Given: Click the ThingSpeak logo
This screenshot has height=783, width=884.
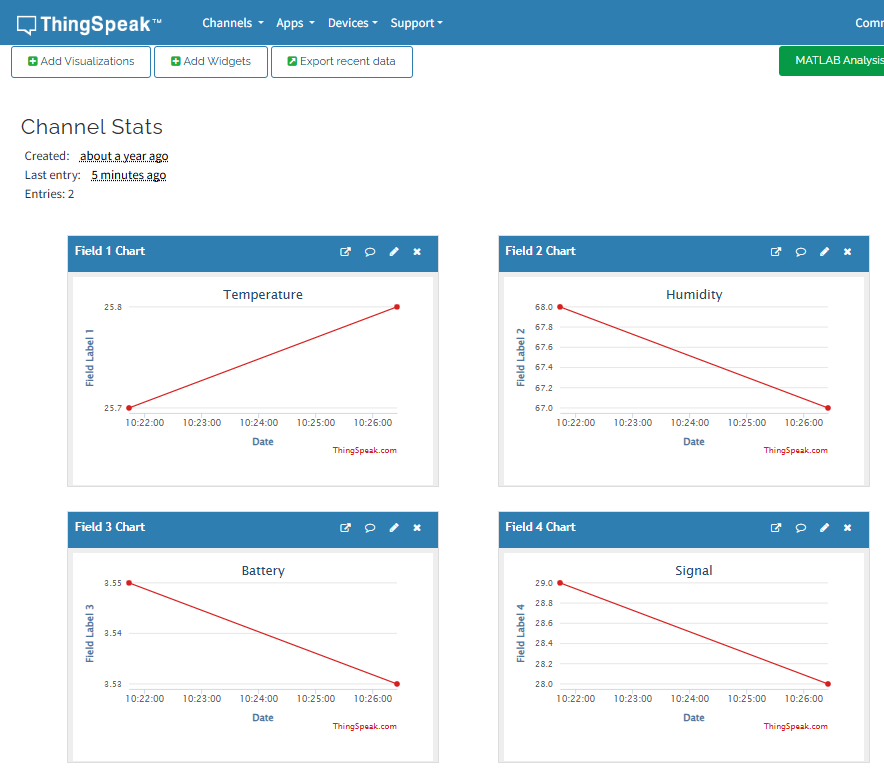Looking at the screenshot, I should (89, 24).
